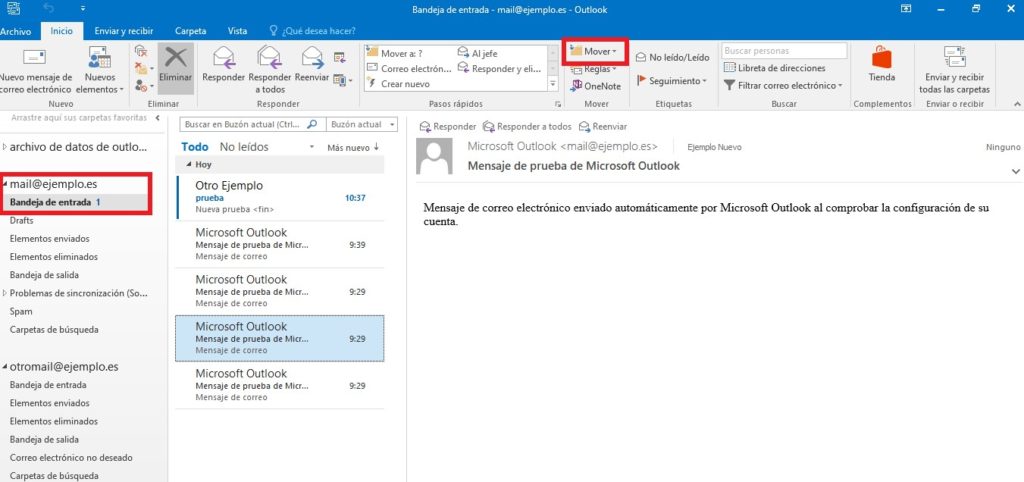Open Correo electrónico no deseado folder

(x=71, y=458)
